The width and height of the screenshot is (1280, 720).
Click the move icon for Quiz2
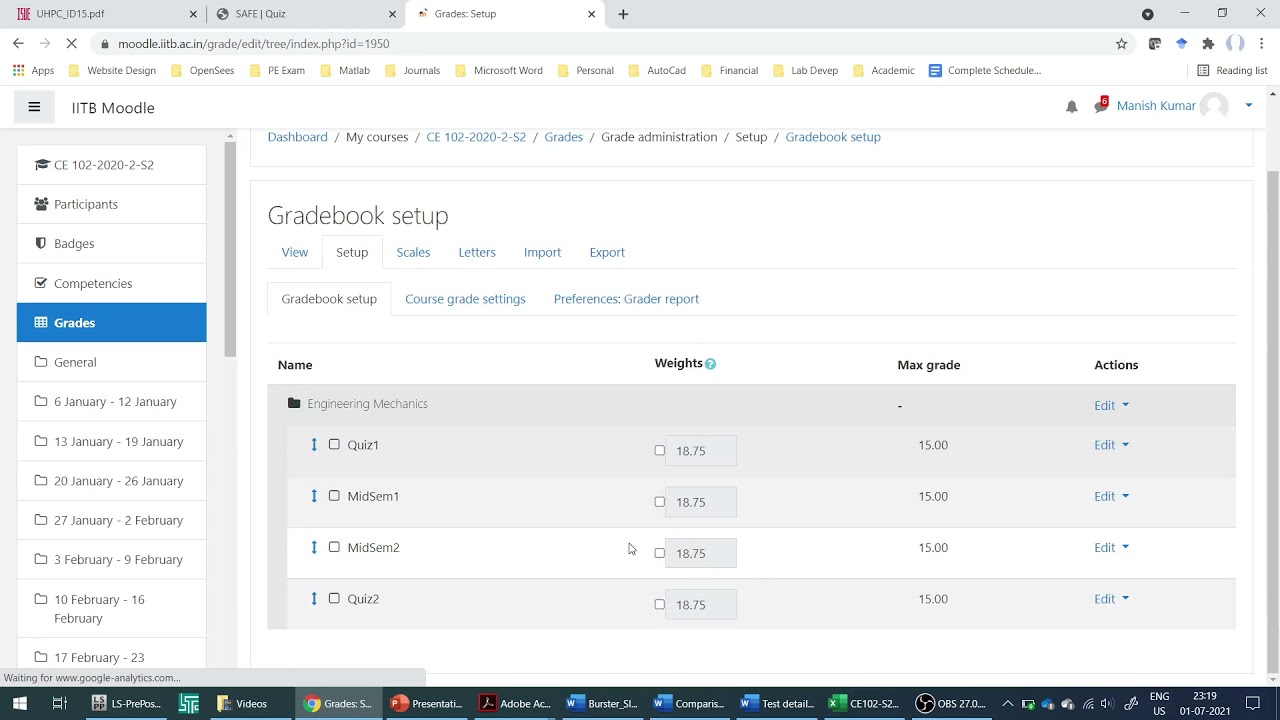[314, 598]
